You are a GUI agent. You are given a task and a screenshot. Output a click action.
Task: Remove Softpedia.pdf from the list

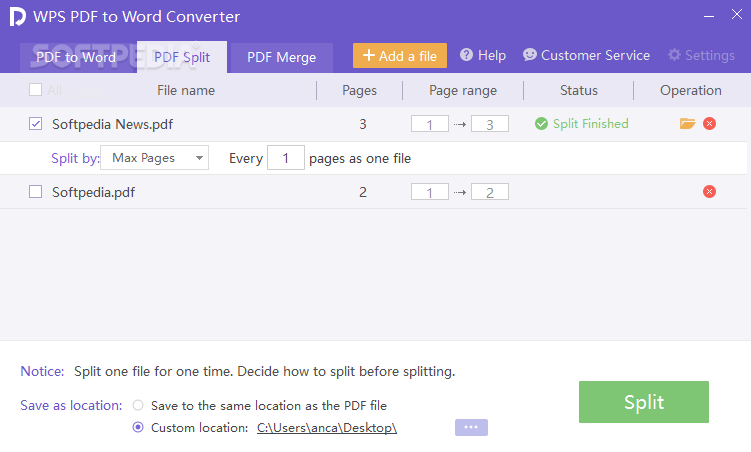[x=709, y=192]
